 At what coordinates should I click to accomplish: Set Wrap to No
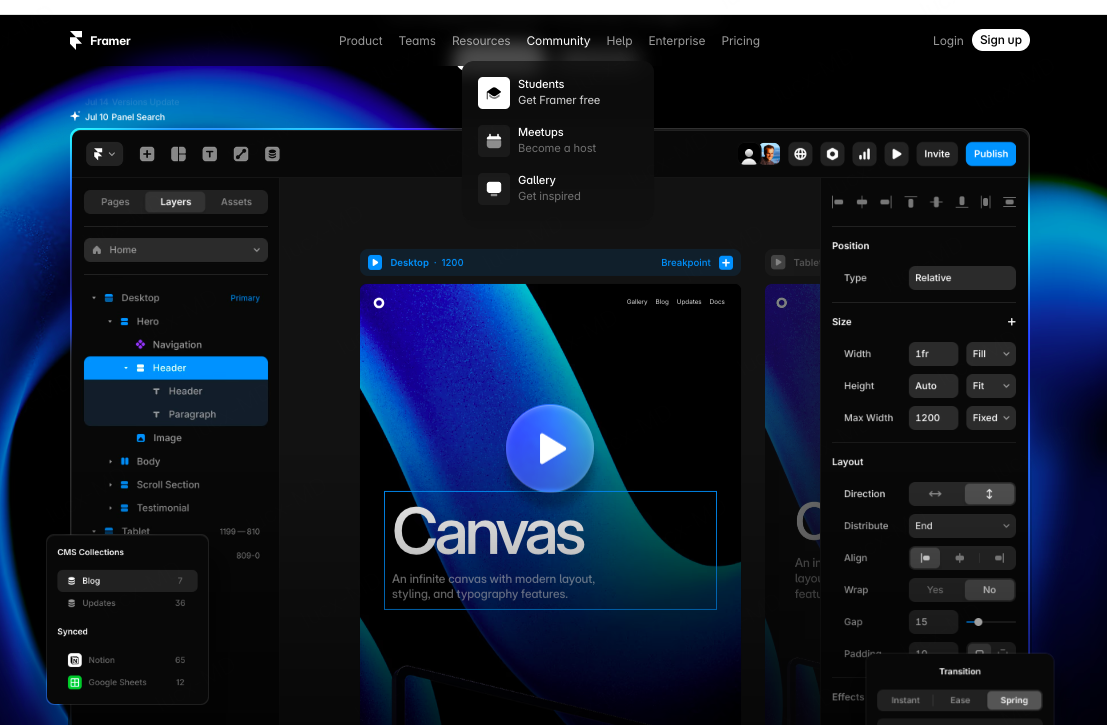tap(989, 590)
